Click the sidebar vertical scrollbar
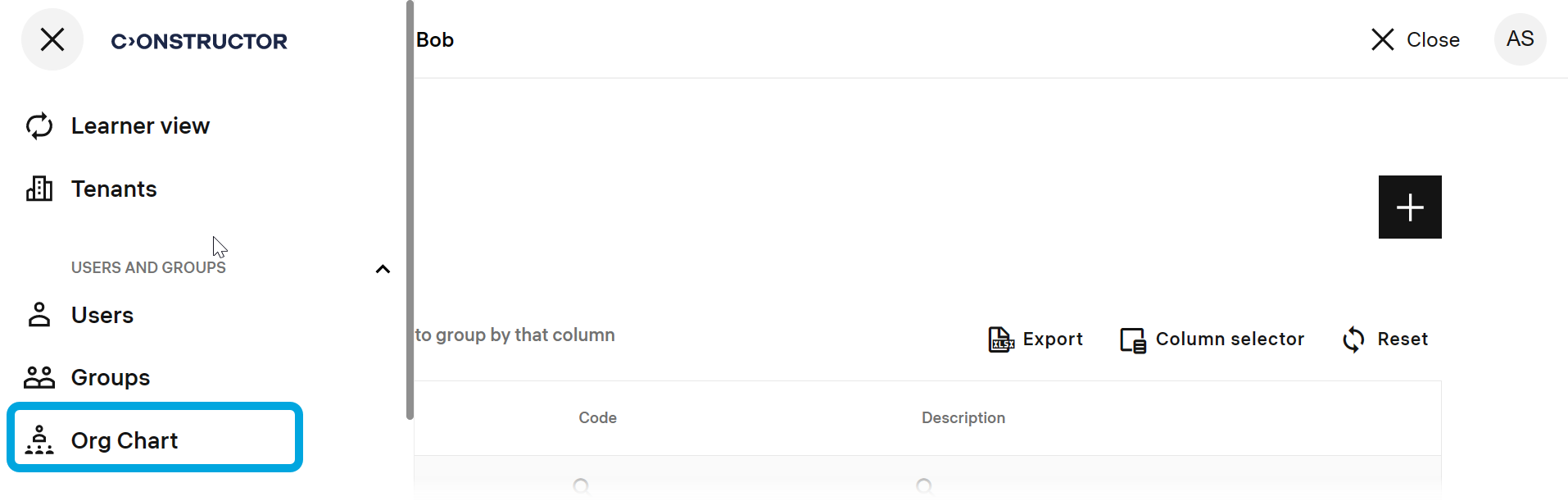1568x501 pixels. (x=410, y=210)
